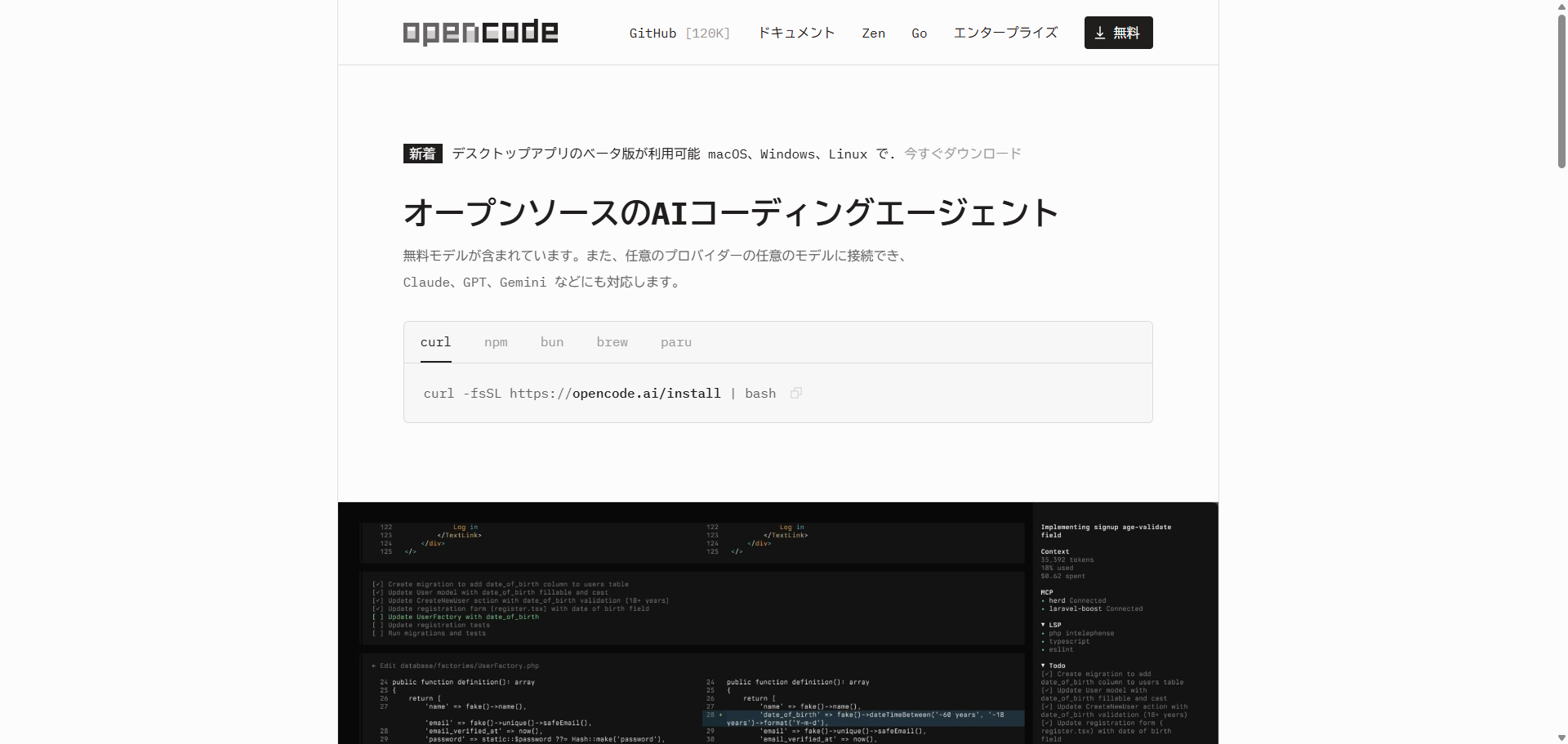
Task: Open the Go nav link
Action: click(919, 33)
